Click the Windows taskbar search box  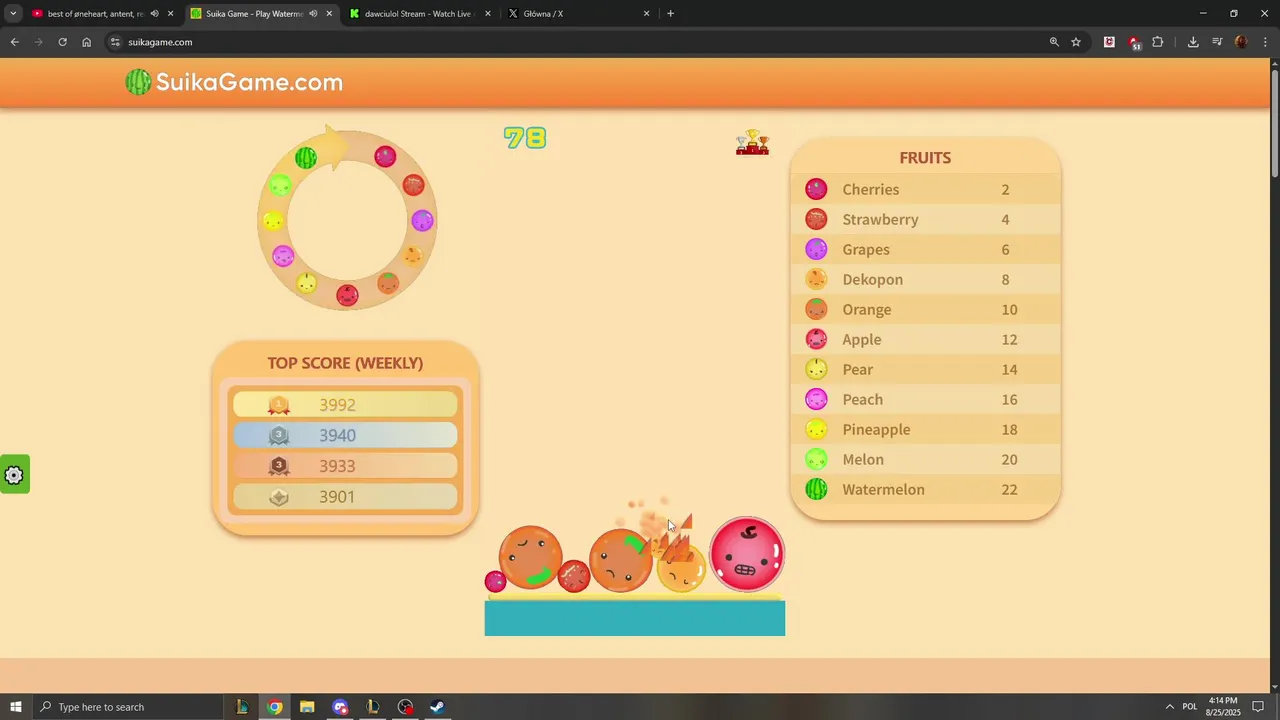coord(129,707)
